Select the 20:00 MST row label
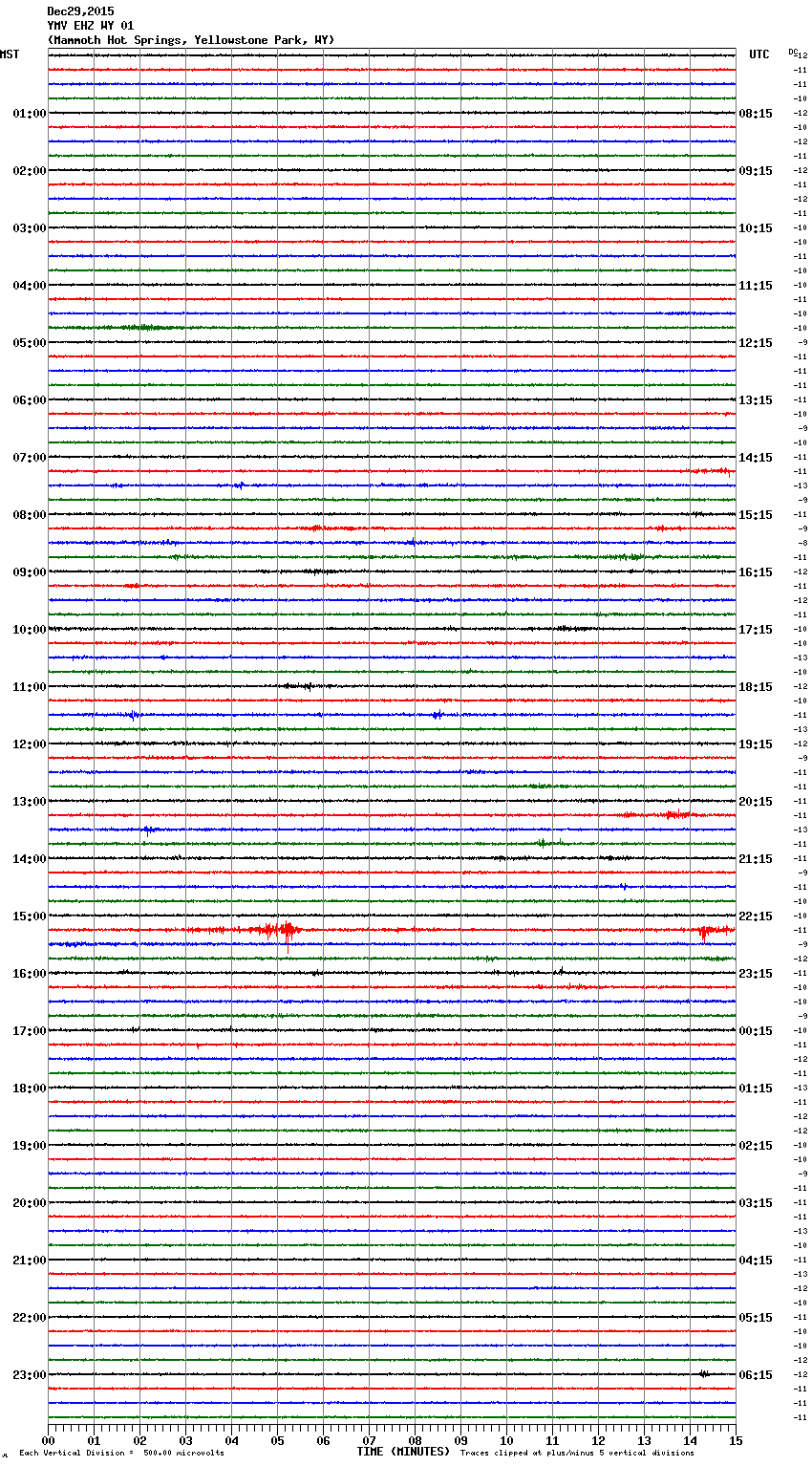The image size is (812, 1466). point(29,1202)
